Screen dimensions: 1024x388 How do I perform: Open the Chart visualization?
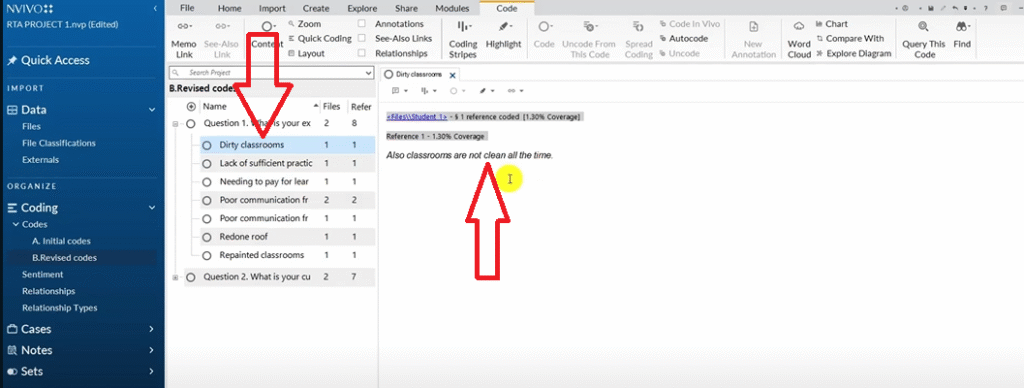click(x=831, y=24)
